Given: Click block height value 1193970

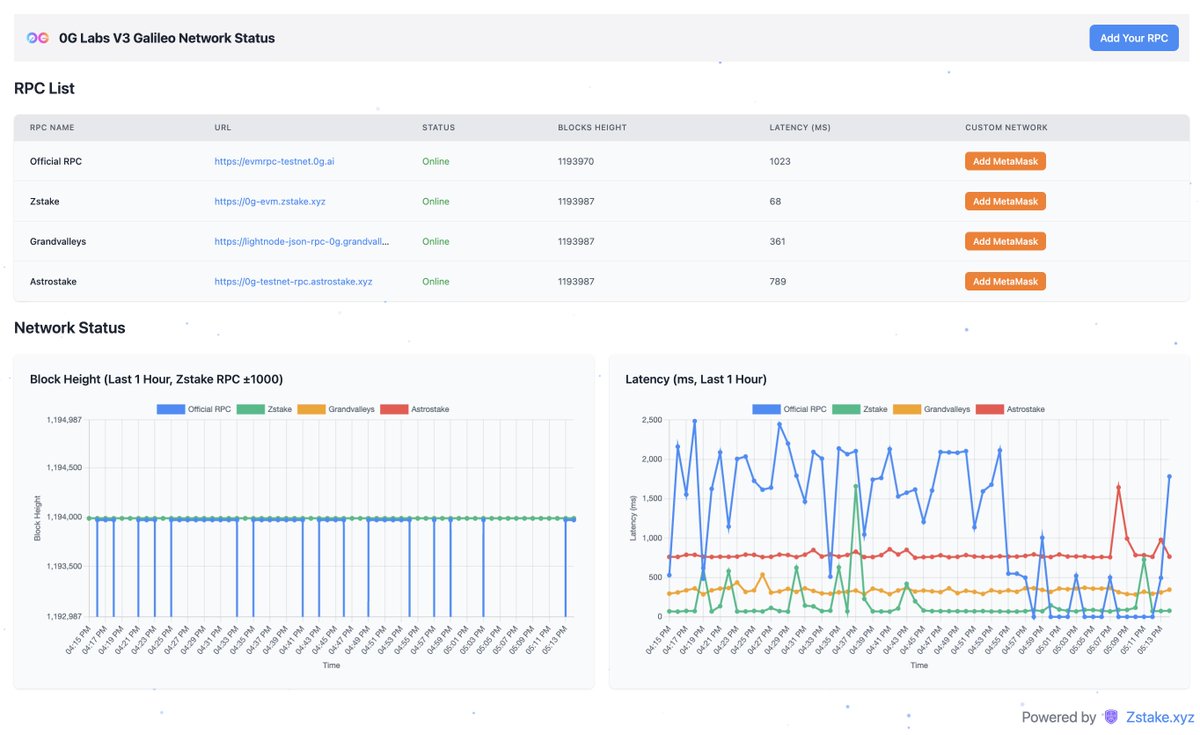Looking at the screenshot, I should pos(576,161).
